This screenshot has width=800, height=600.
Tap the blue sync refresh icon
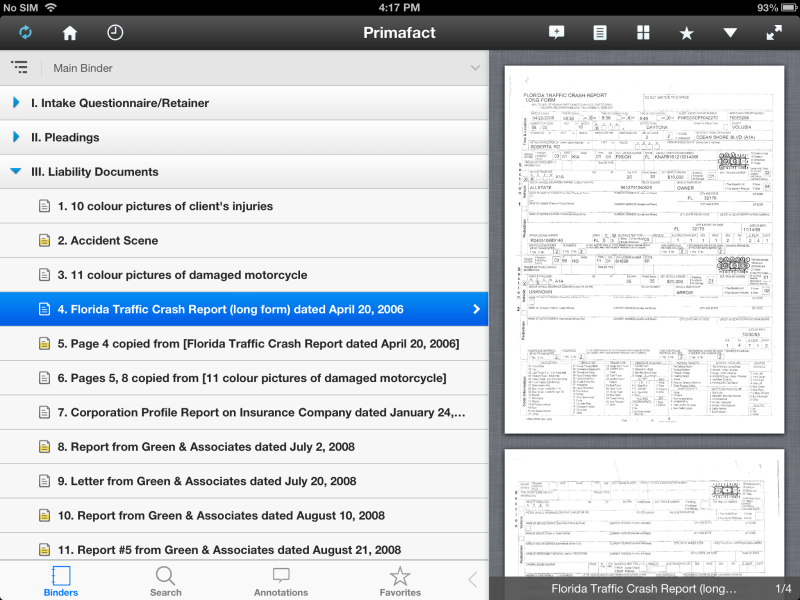26,33
